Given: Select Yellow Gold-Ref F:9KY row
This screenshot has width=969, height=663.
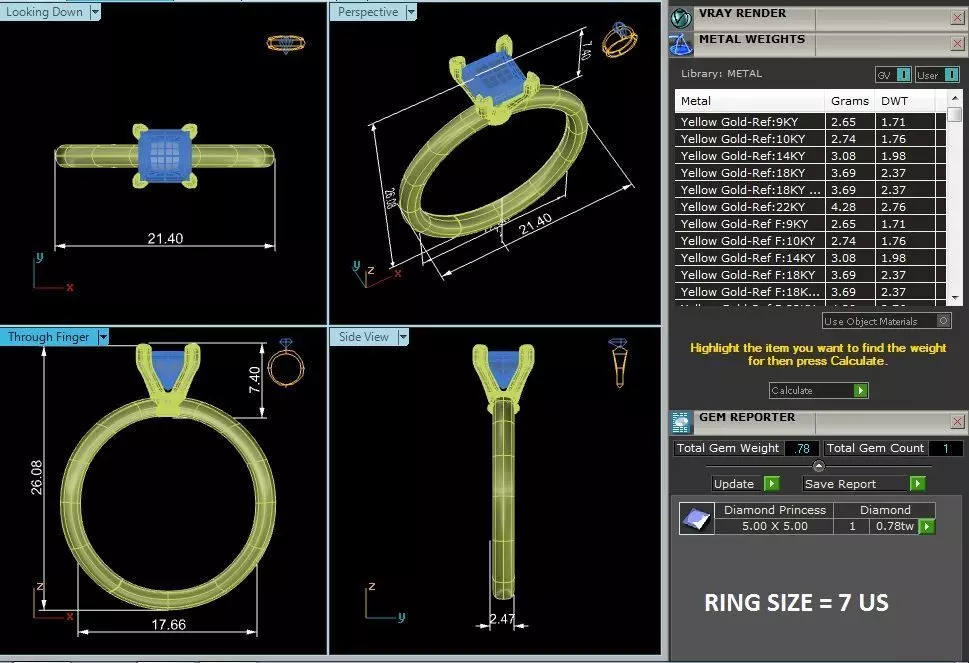Looking at the screenshot, I should coord(810,224).
